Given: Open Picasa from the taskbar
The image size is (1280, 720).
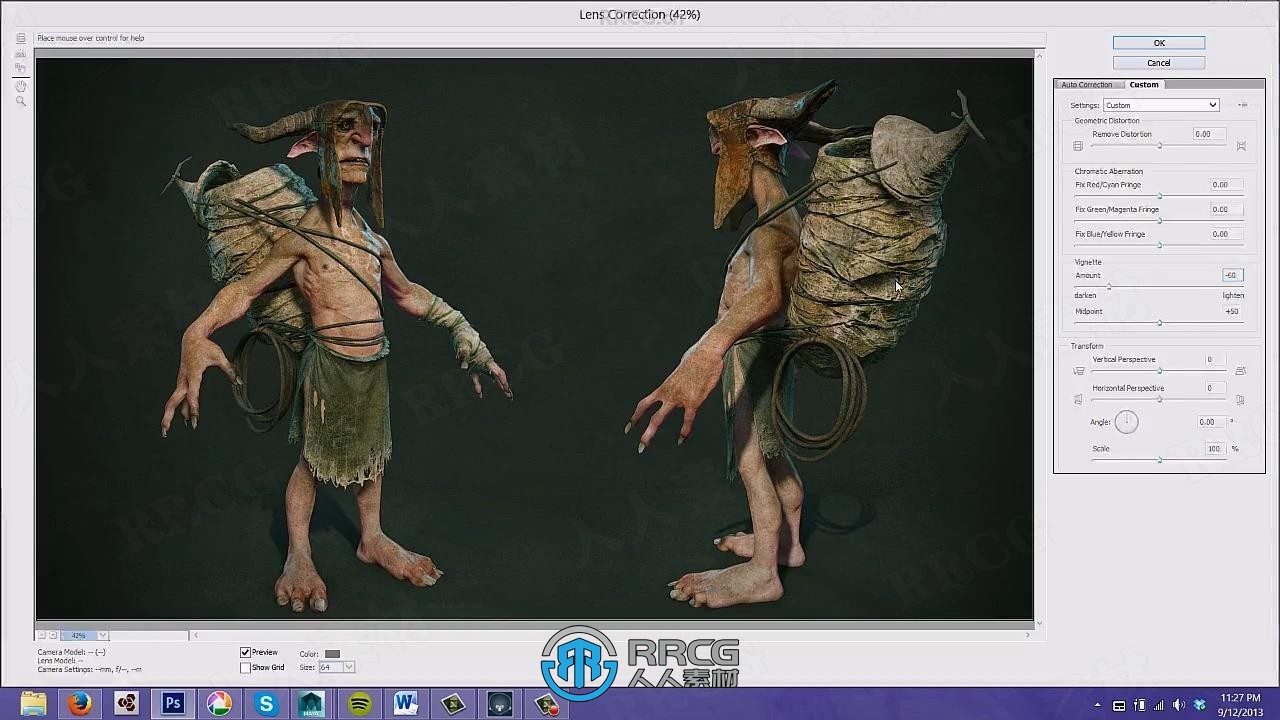Looking at the screenshot, I should pos(219,704).
